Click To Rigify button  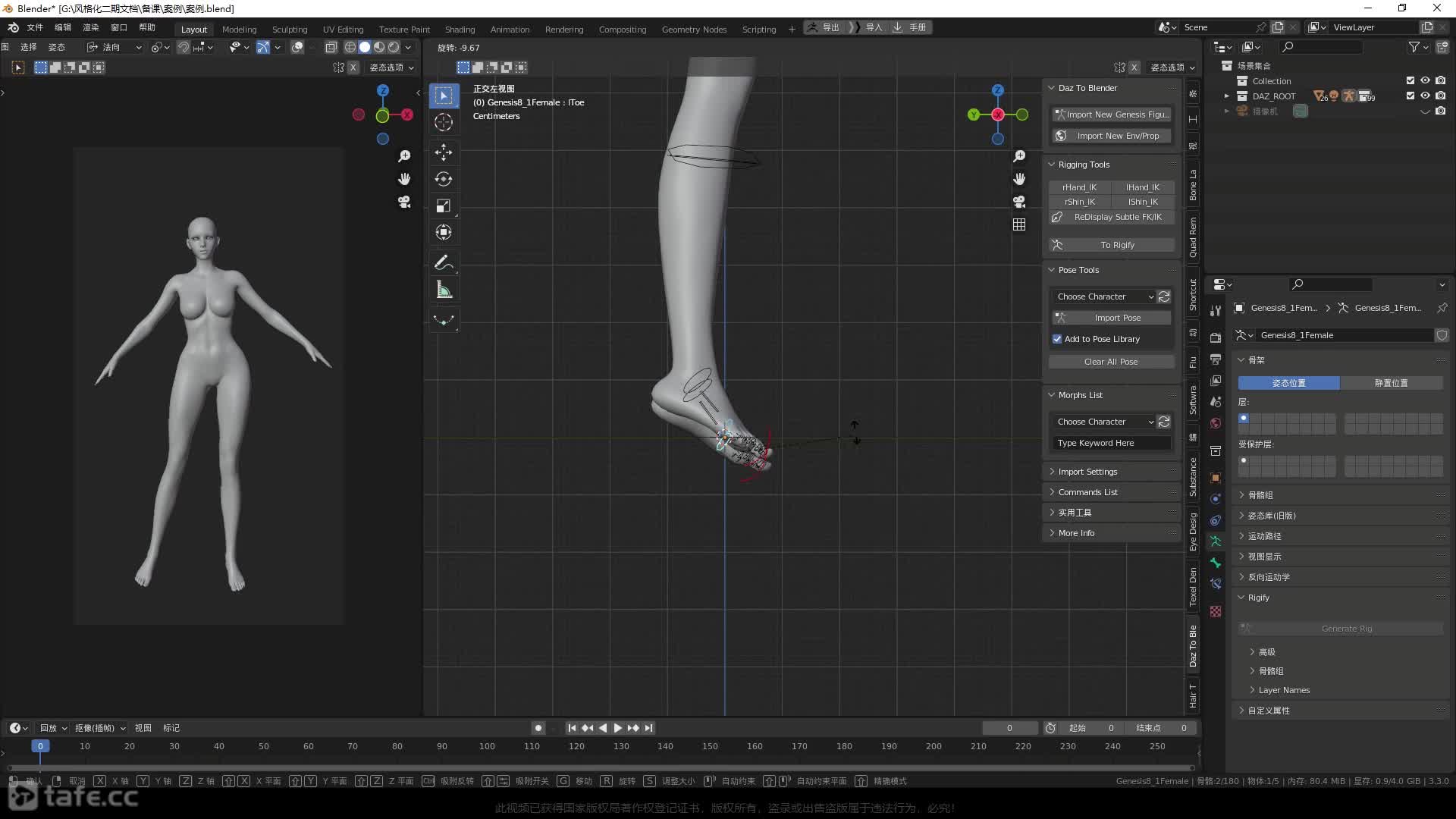click(1111, 245)
